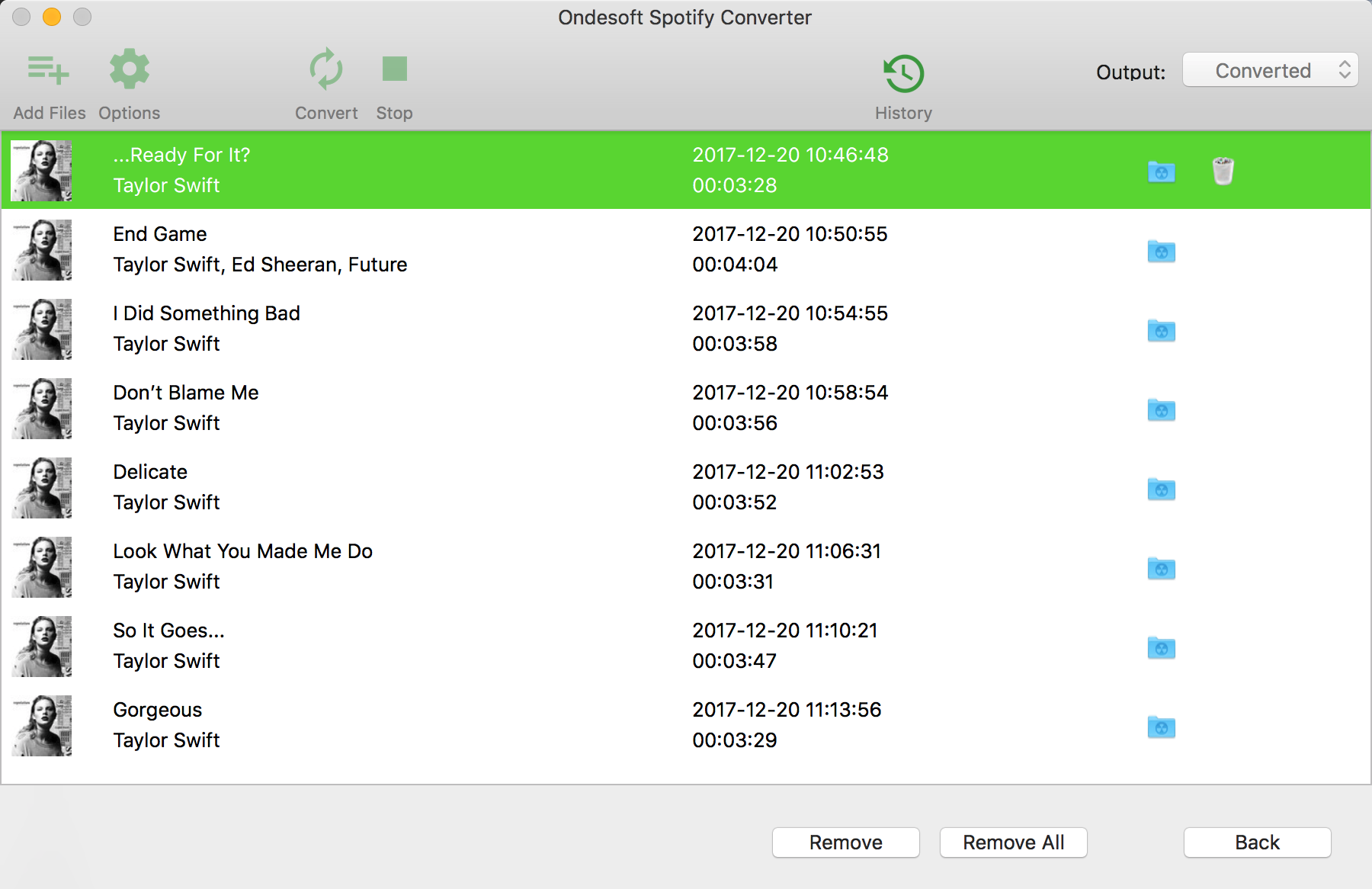Click album thumbnail of So It Goes...
This screenshot has width=1372, height=889.
click(42, 647)
